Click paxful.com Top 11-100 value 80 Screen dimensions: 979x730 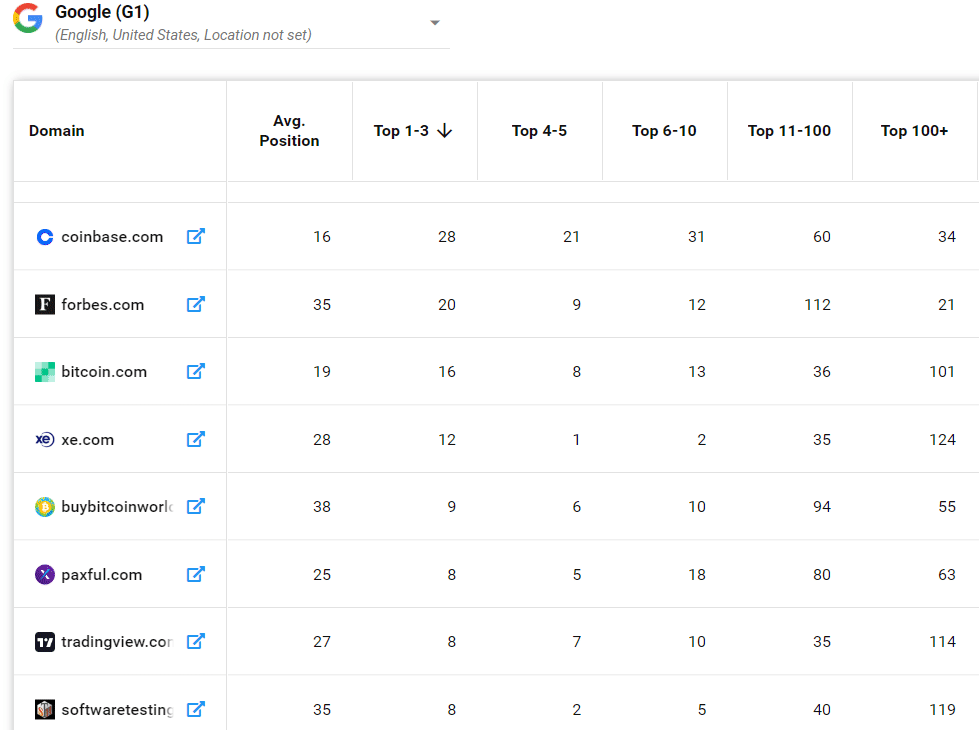pos(822,575)
